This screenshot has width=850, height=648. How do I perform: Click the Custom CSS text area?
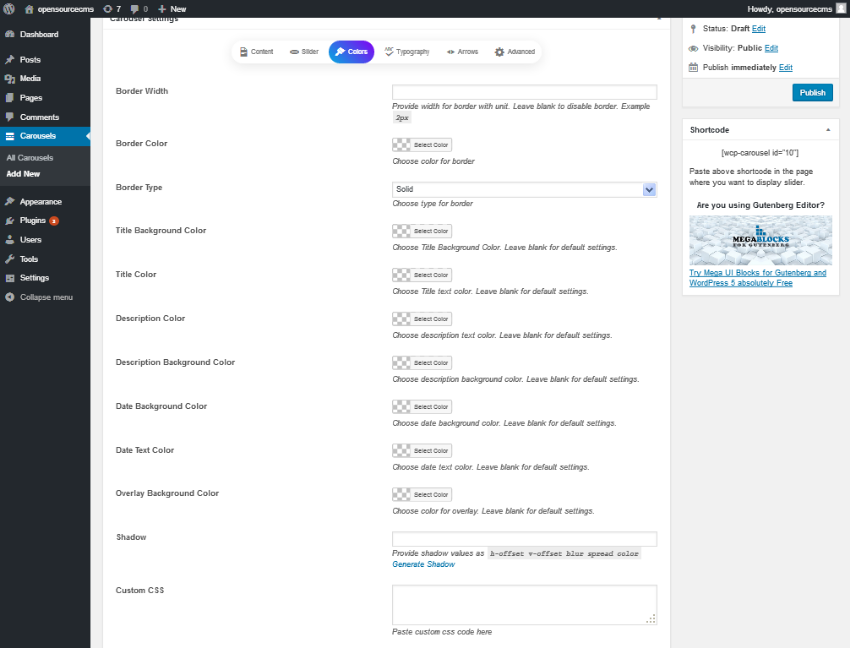pos(524,605)
